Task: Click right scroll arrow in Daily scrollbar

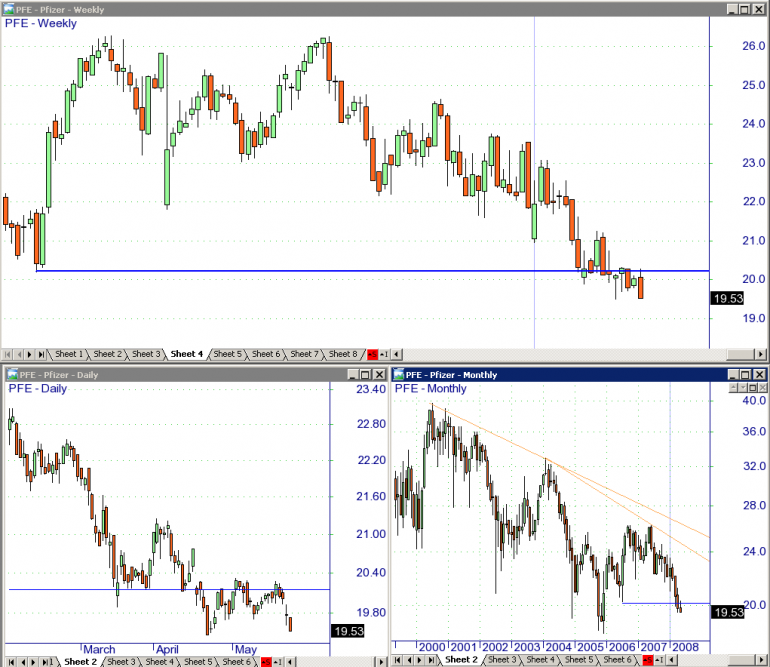Action: (381, 662)
